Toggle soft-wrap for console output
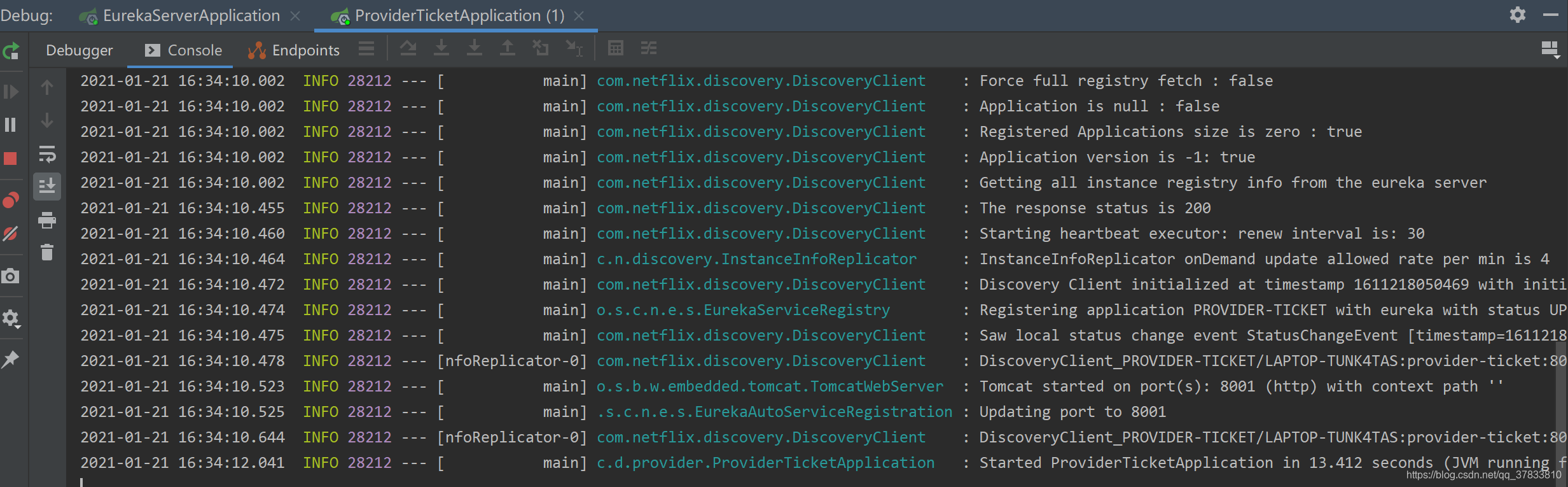 [x=47, y=154]
